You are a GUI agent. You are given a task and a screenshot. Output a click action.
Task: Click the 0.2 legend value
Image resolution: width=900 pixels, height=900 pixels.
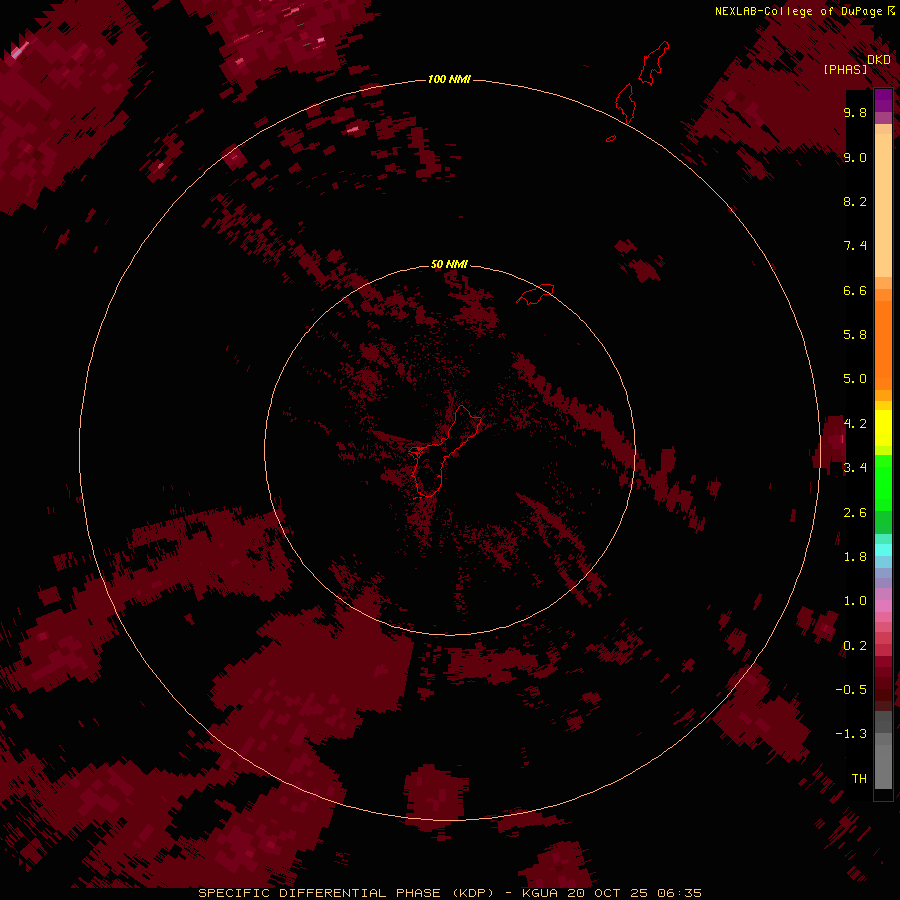point(855,646)
